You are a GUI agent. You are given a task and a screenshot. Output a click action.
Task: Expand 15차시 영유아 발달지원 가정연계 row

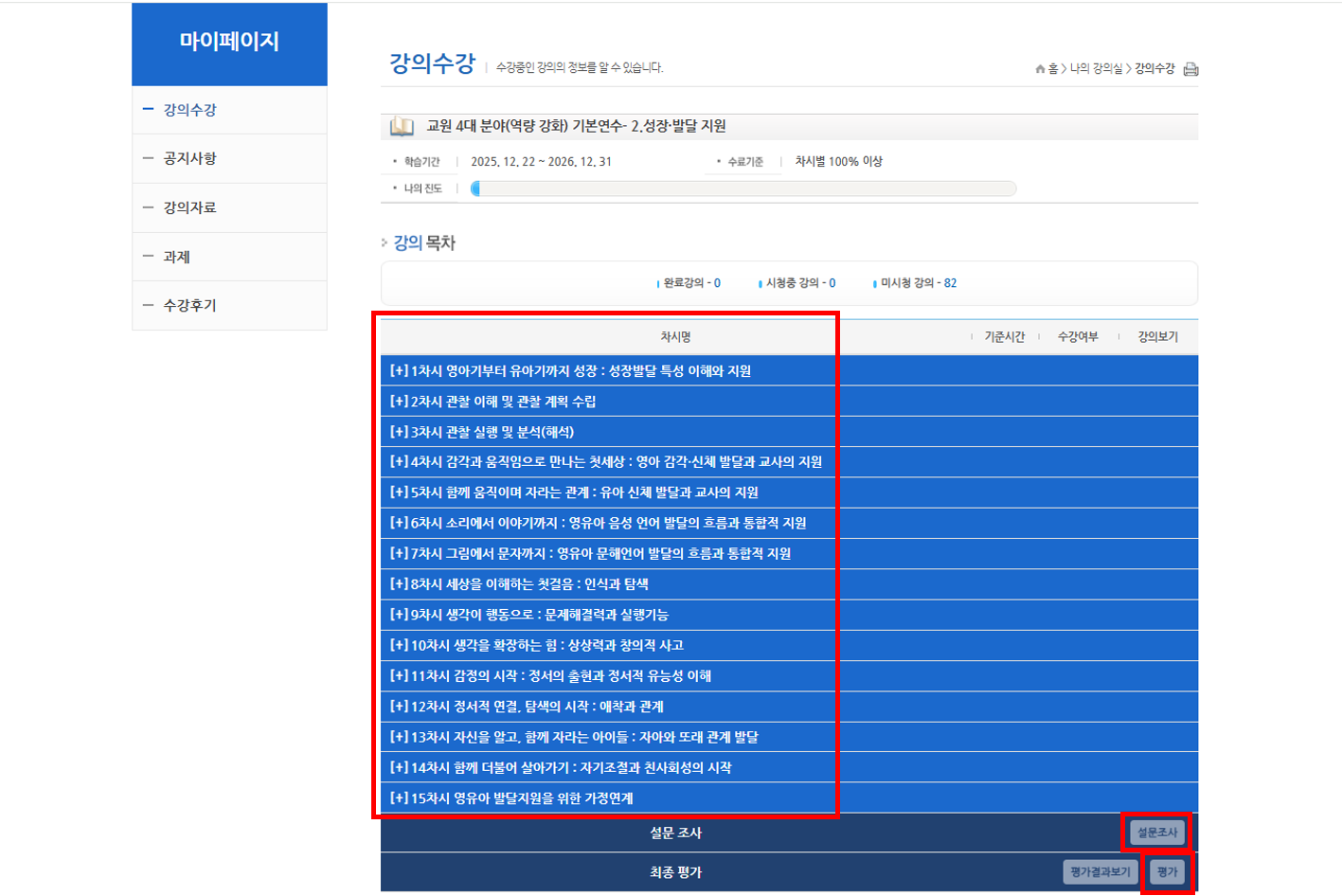511,798
